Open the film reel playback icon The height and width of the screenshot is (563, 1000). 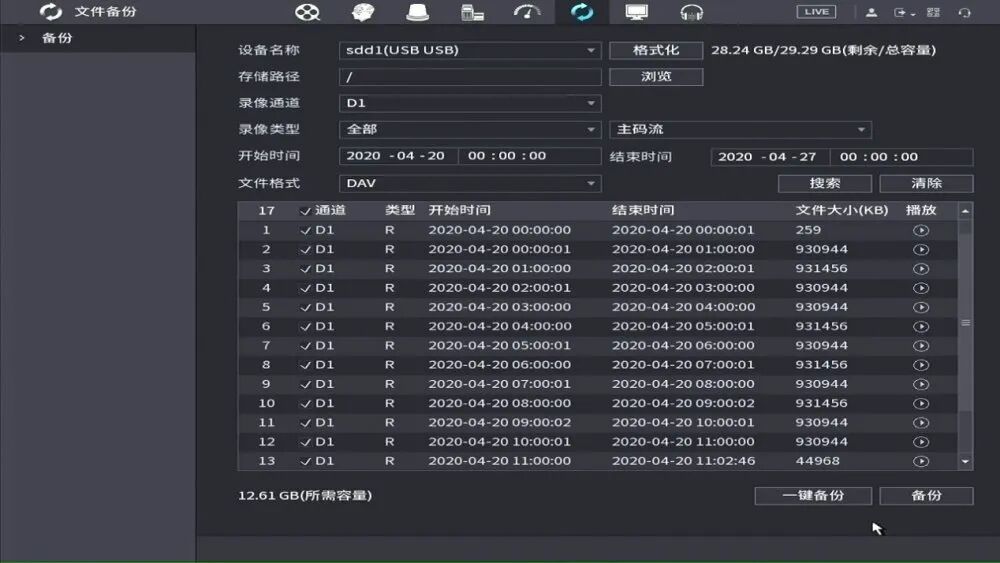(x=307, y=12)
